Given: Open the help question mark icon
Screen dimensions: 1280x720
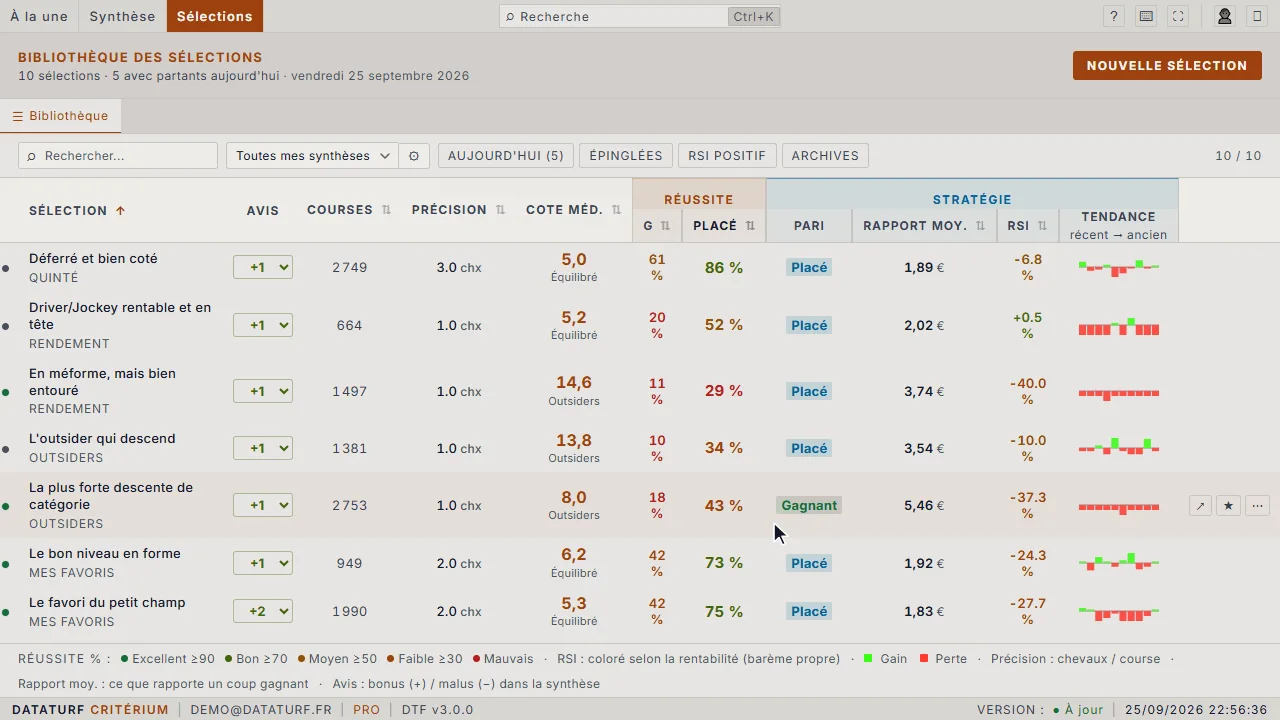Looking at the screenshot, I should tap(1114, 16).
